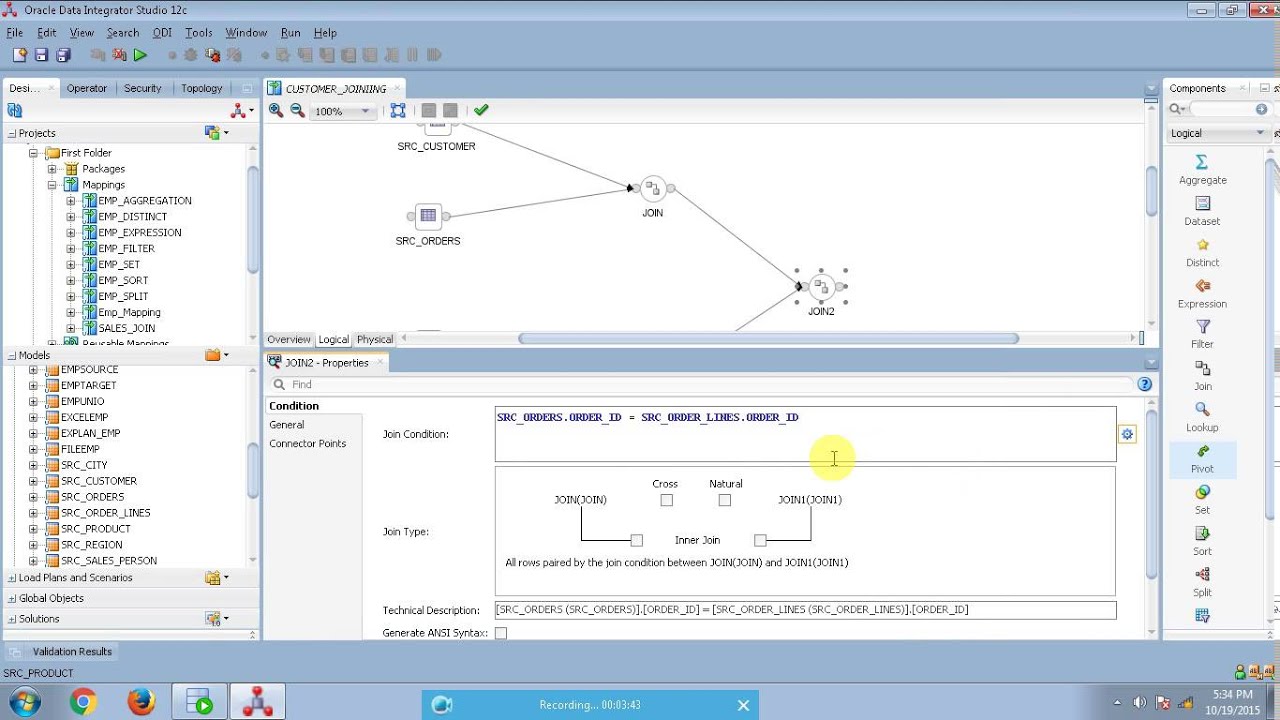Expand the EMP_AGGREGATION mapping node
Screen dimensions: 1280x720
[70, 201]
